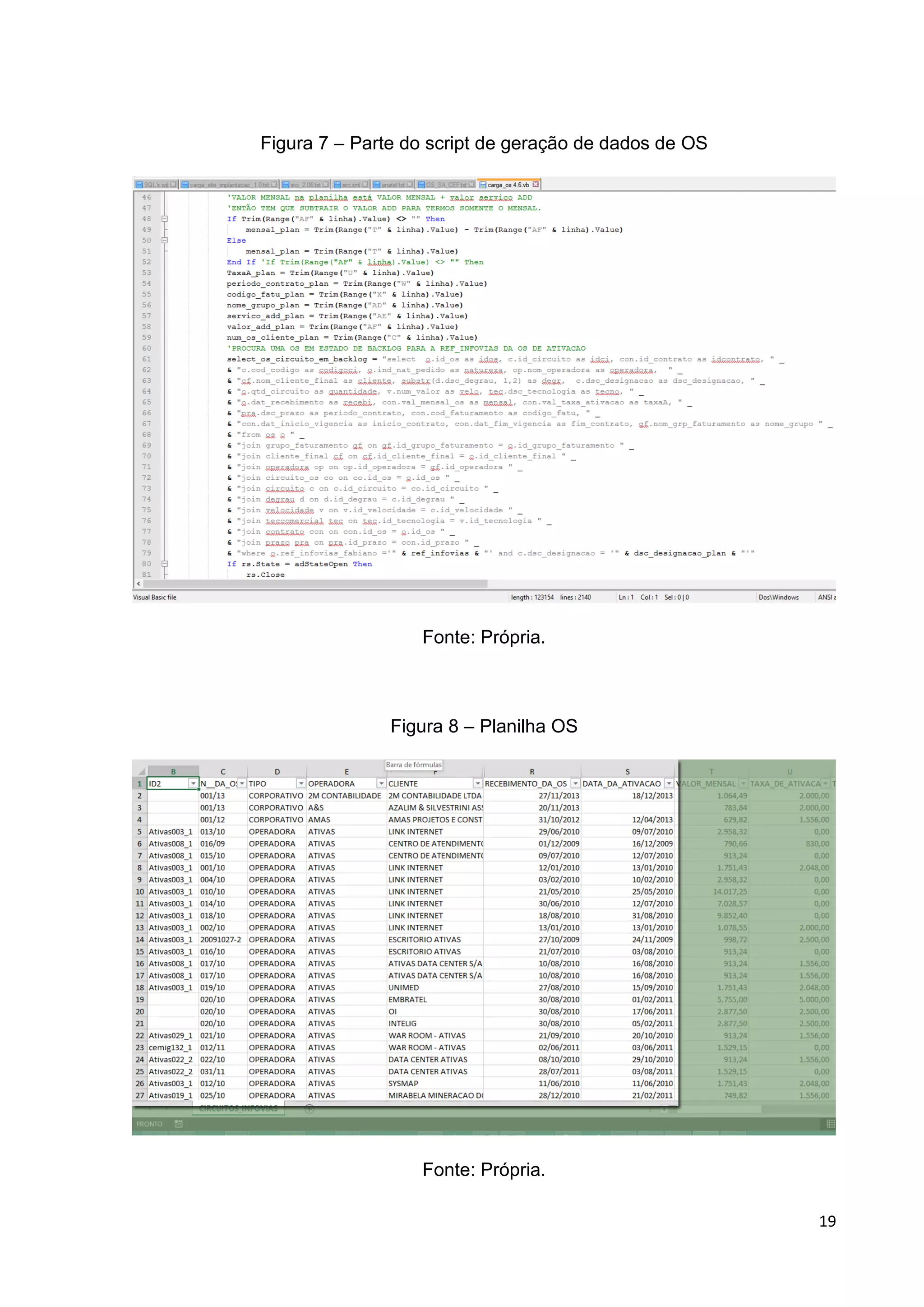Click cell 'AMAS PROJETOS E CONST'
The width and height of the screenshot is (924, 1307).
(x=435, y=820)
